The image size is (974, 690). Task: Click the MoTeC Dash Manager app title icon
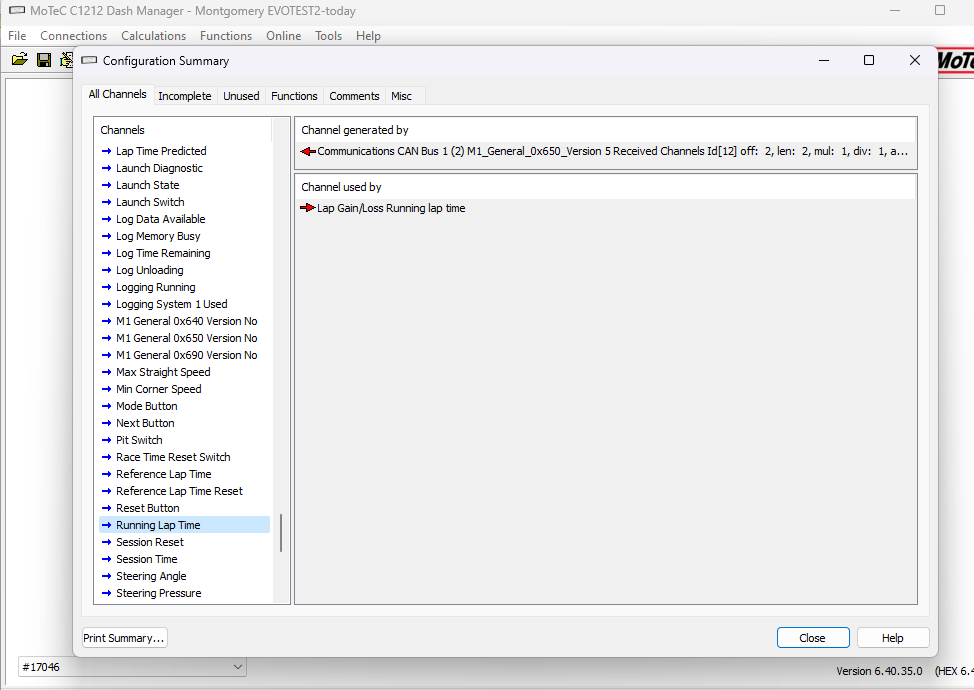[x=17, y=11]
